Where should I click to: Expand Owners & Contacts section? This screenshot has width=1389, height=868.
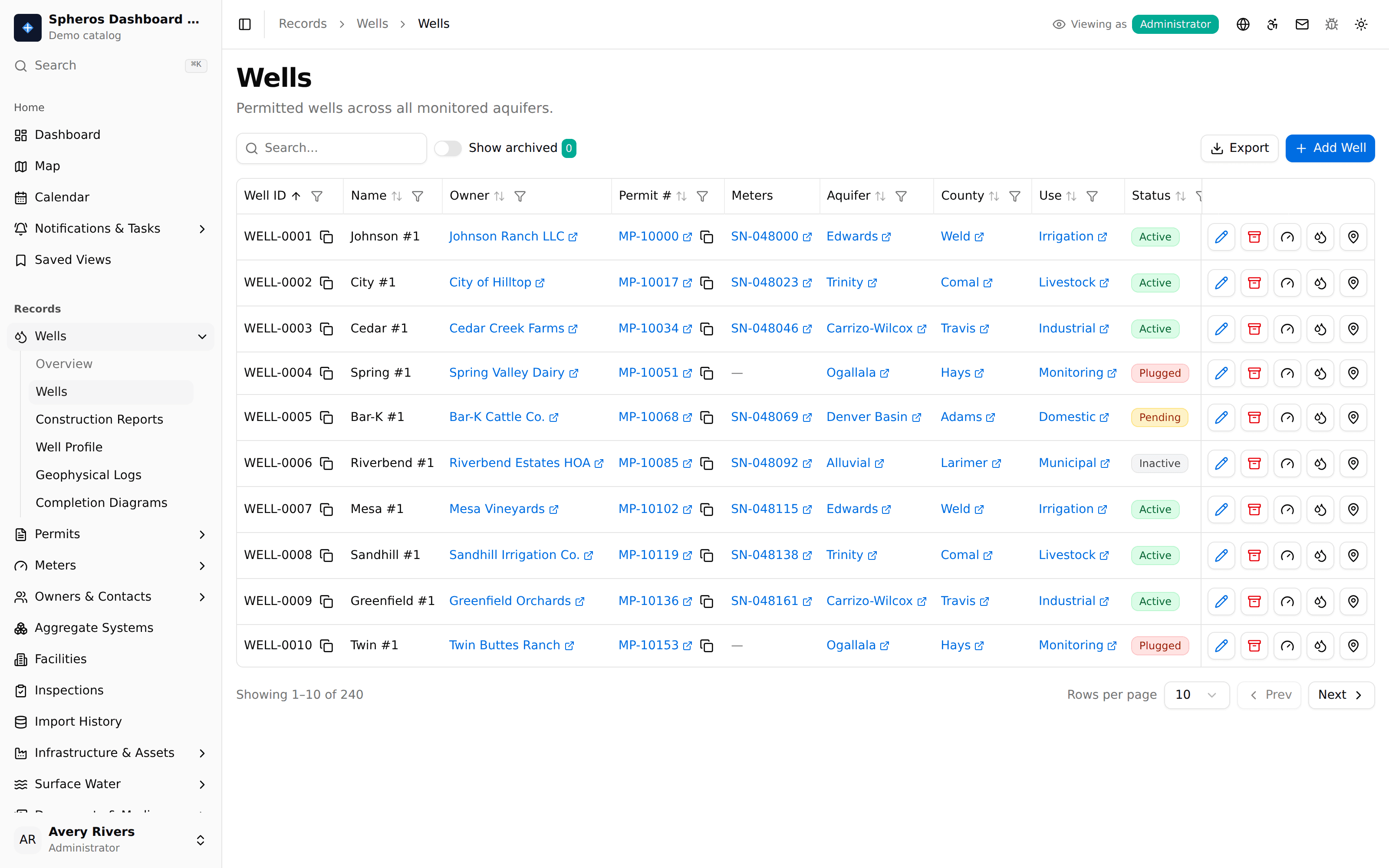coord(111,597)
